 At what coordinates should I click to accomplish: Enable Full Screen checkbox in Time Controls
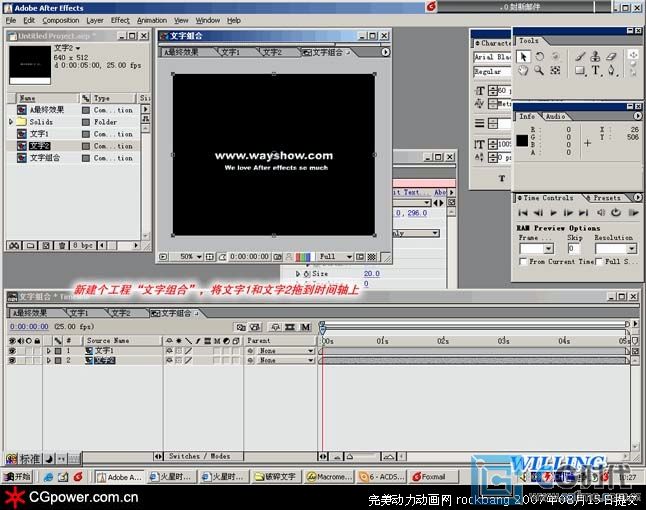(599, 262)
